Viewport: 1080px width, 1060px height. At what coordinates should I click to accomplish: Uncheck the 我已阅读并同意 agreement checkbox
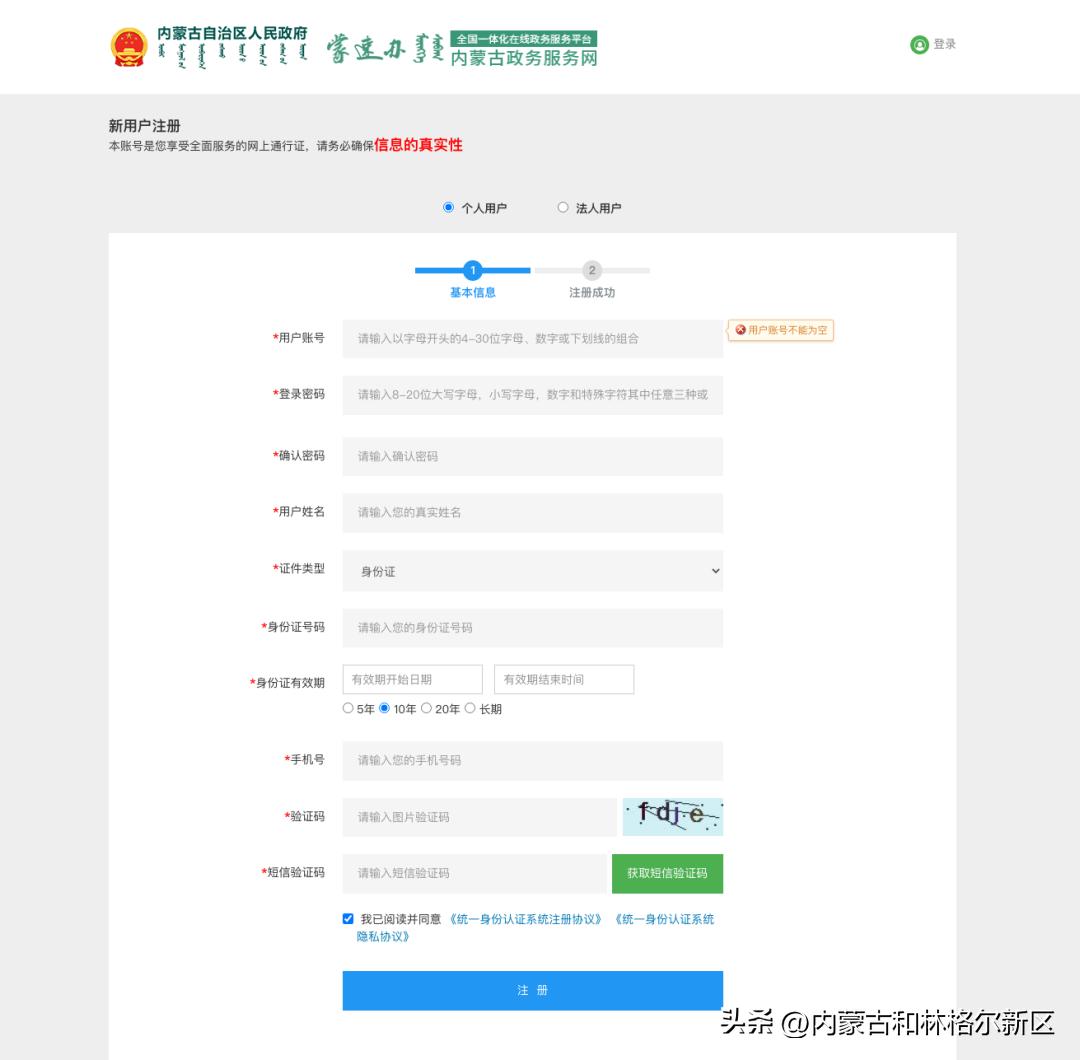pos(348,917)
